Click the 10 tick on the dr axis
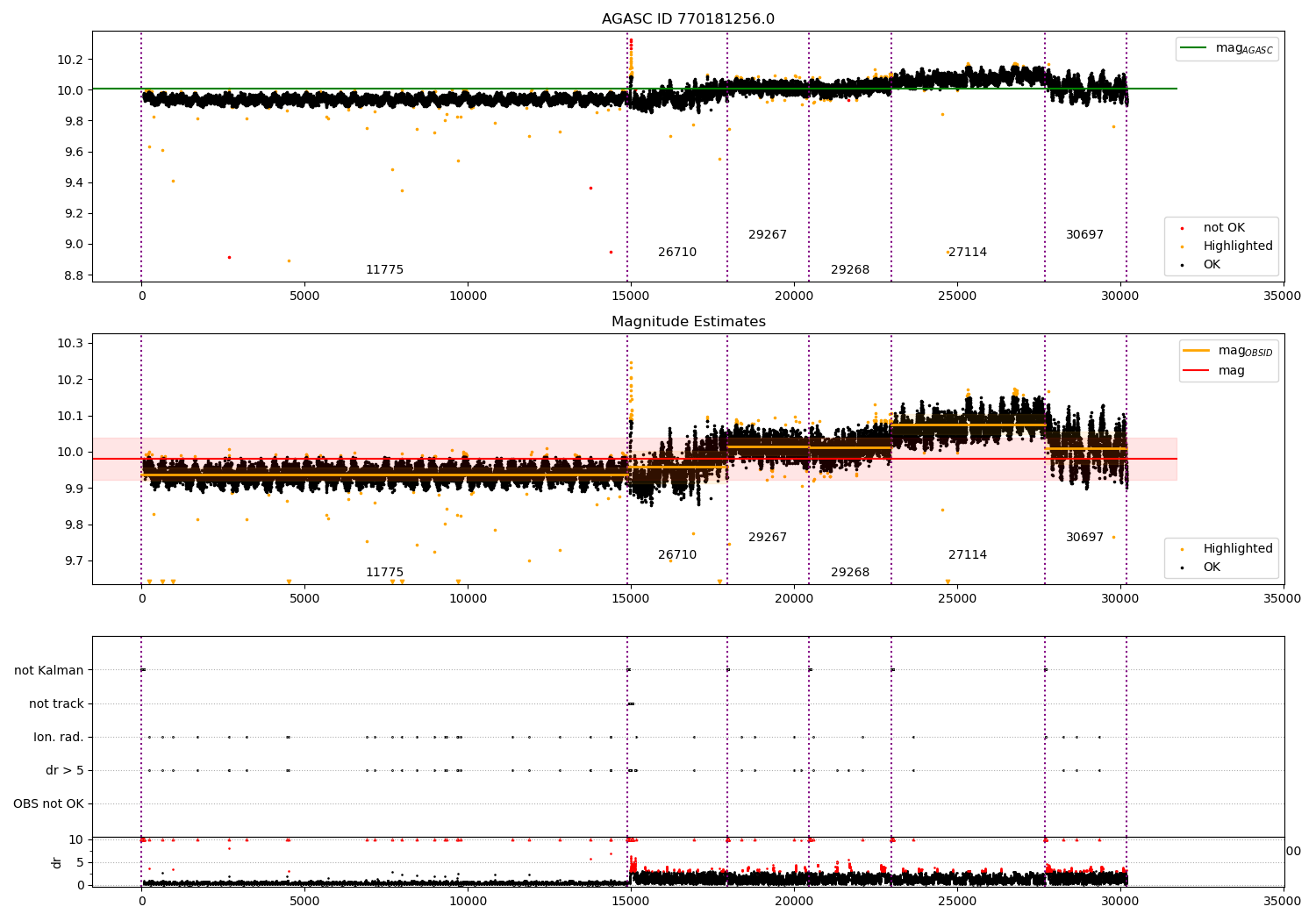The image size is (1316, 921). (x=76, y=839)
